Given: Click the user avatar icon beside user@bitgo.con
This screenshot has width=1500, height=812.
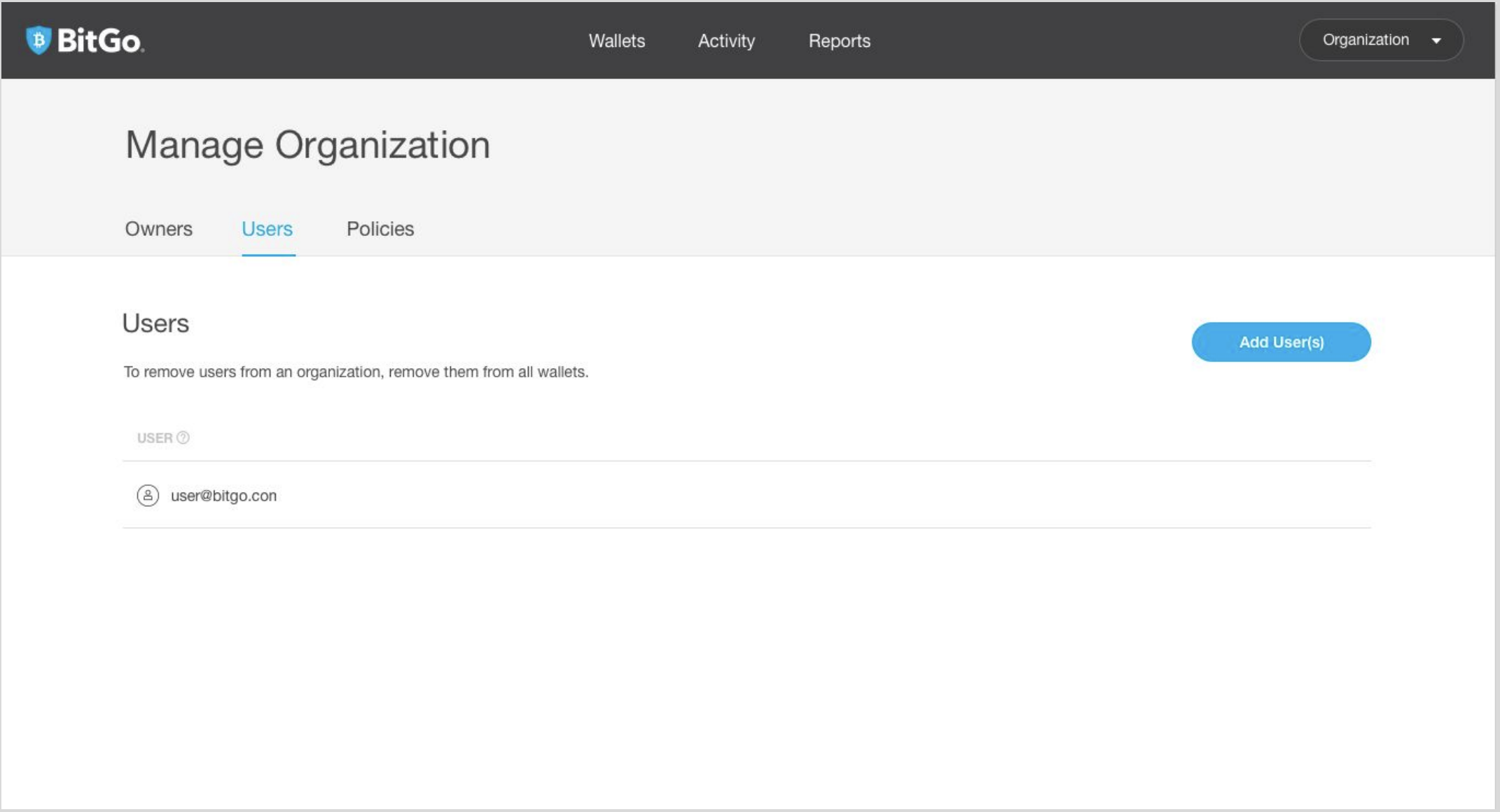Looking at the screenshot, I should pyautogui.click(x=148, y=496).
